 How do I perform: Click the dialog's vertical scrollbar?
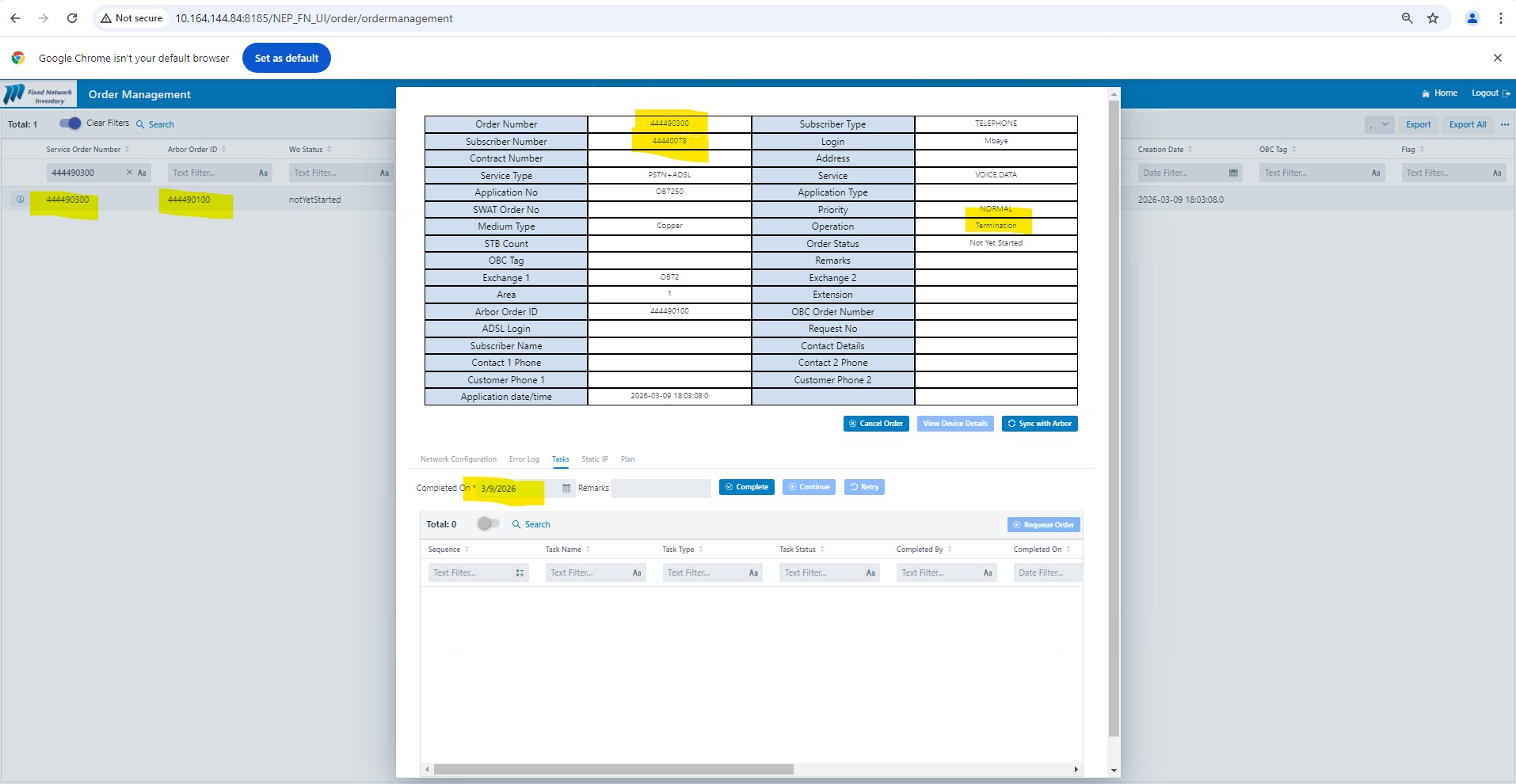[x=1114, y=396]
